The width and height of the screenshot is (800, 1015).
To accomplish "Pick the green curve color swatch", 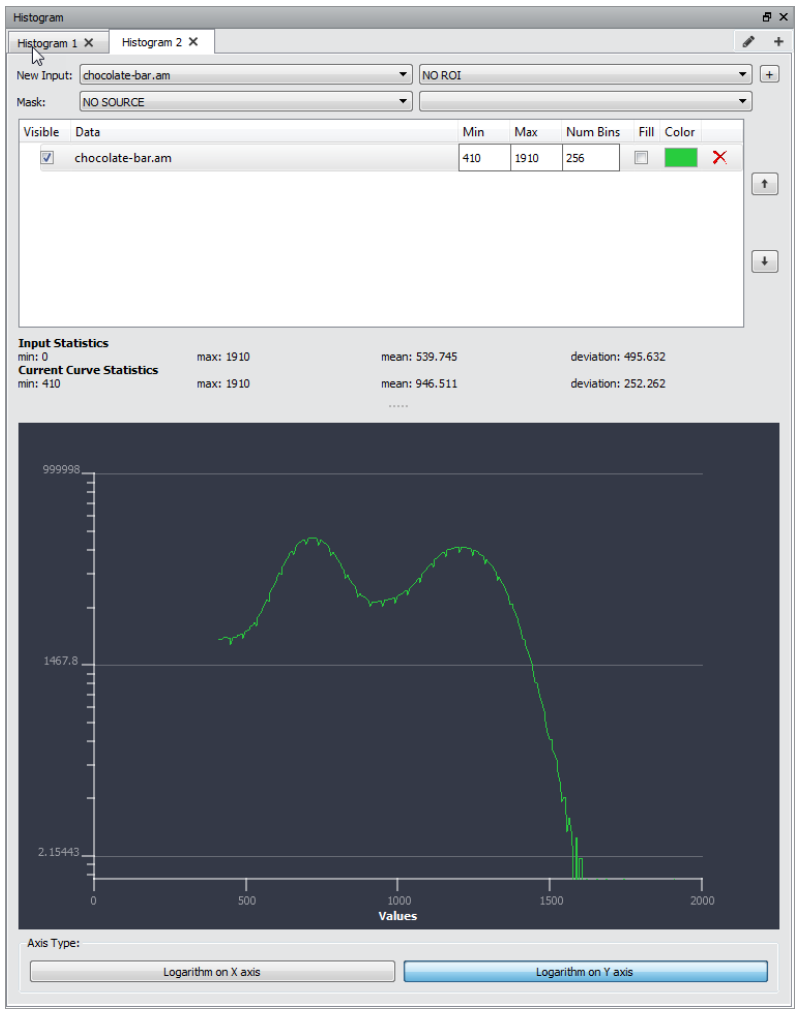I will click(x=680, y=157).
